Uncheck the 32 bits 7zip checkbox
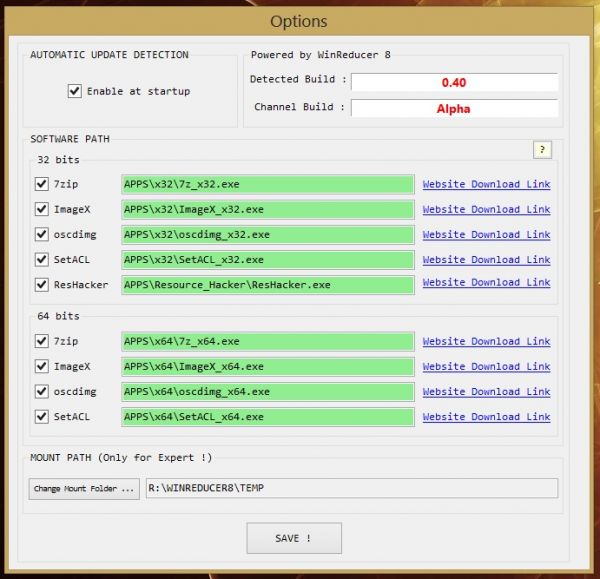Viewport: 600px width, 579px height. [x=41, y=184]
